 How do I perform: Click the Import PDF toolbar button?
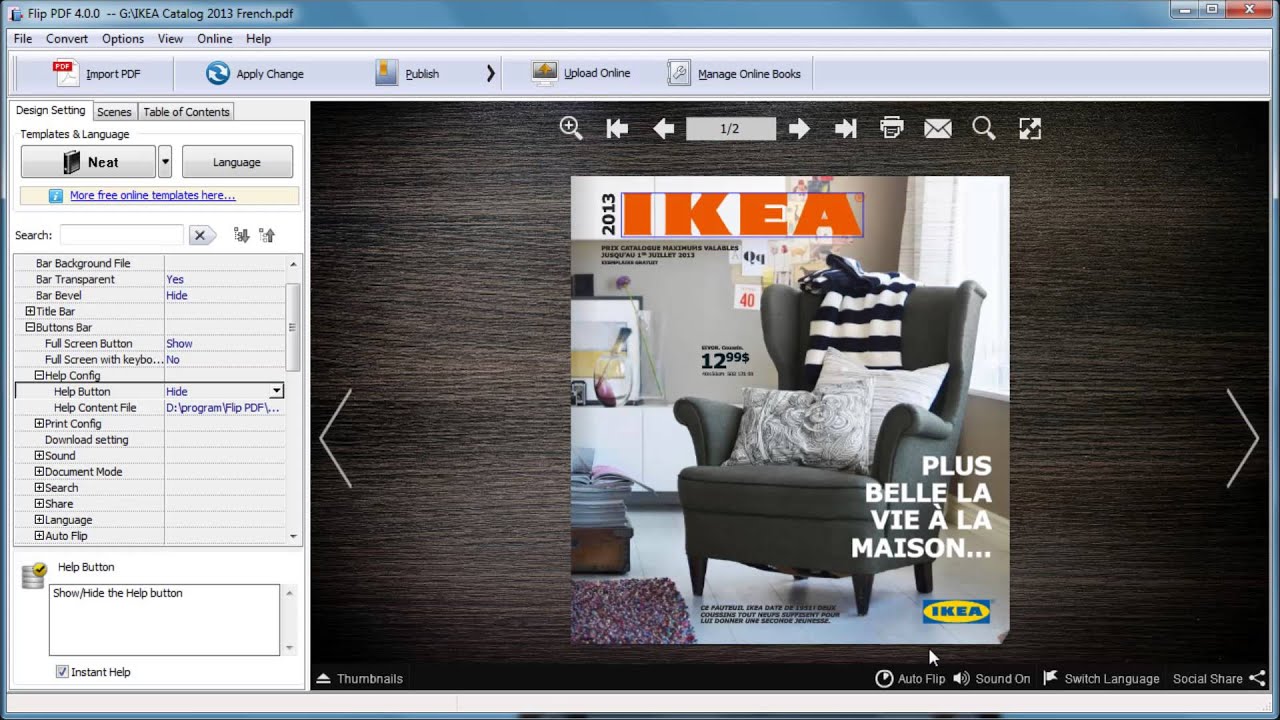click(96, 73)
